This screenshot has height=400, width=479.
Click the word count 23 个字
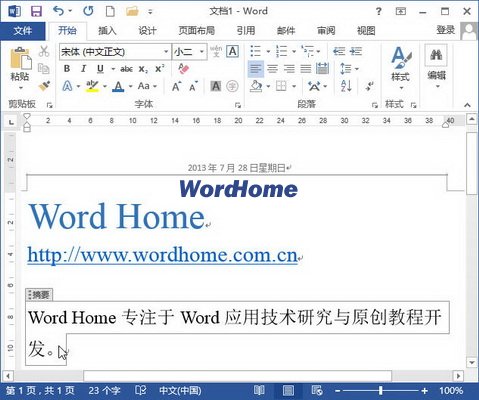click(104, 390)
